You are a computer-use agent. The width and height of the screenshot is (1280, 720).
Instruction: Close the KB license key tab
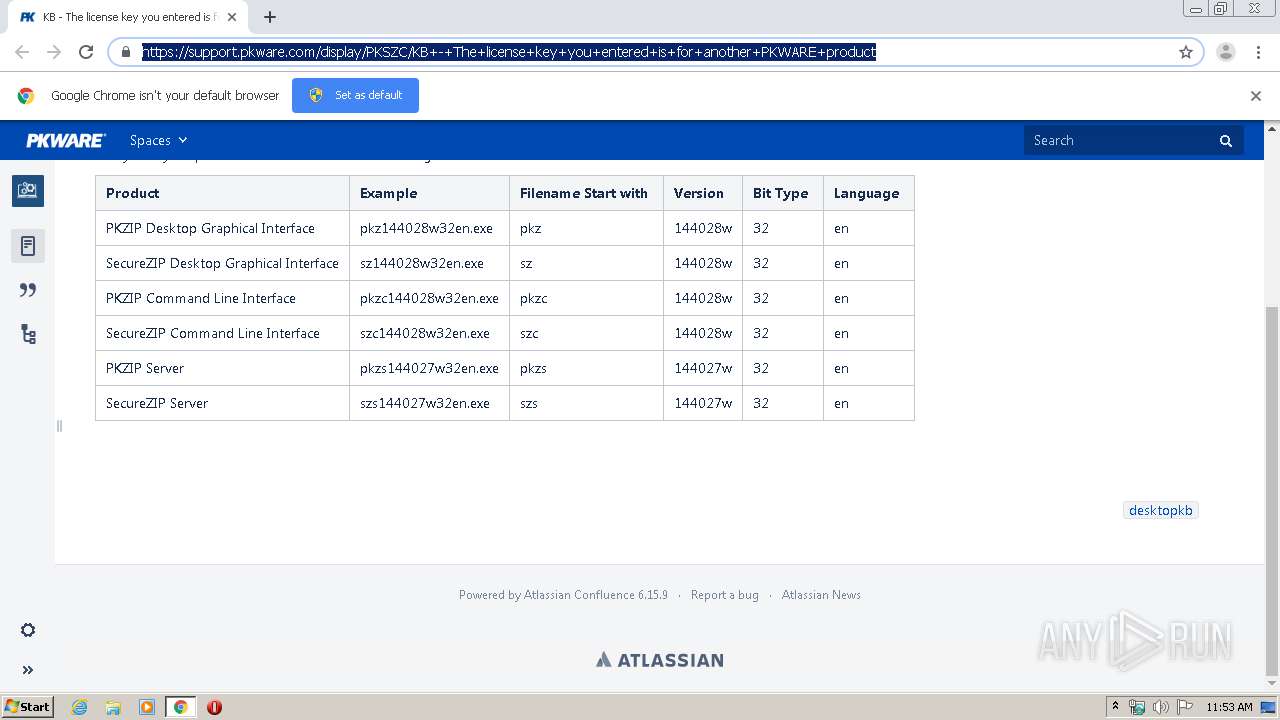pyautogui.click(x=232, y=17)
